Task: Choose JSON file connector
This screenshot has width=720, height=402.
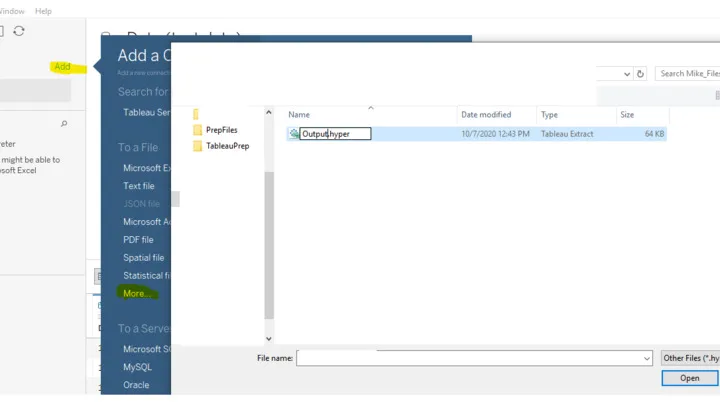Action: (141, 204)
